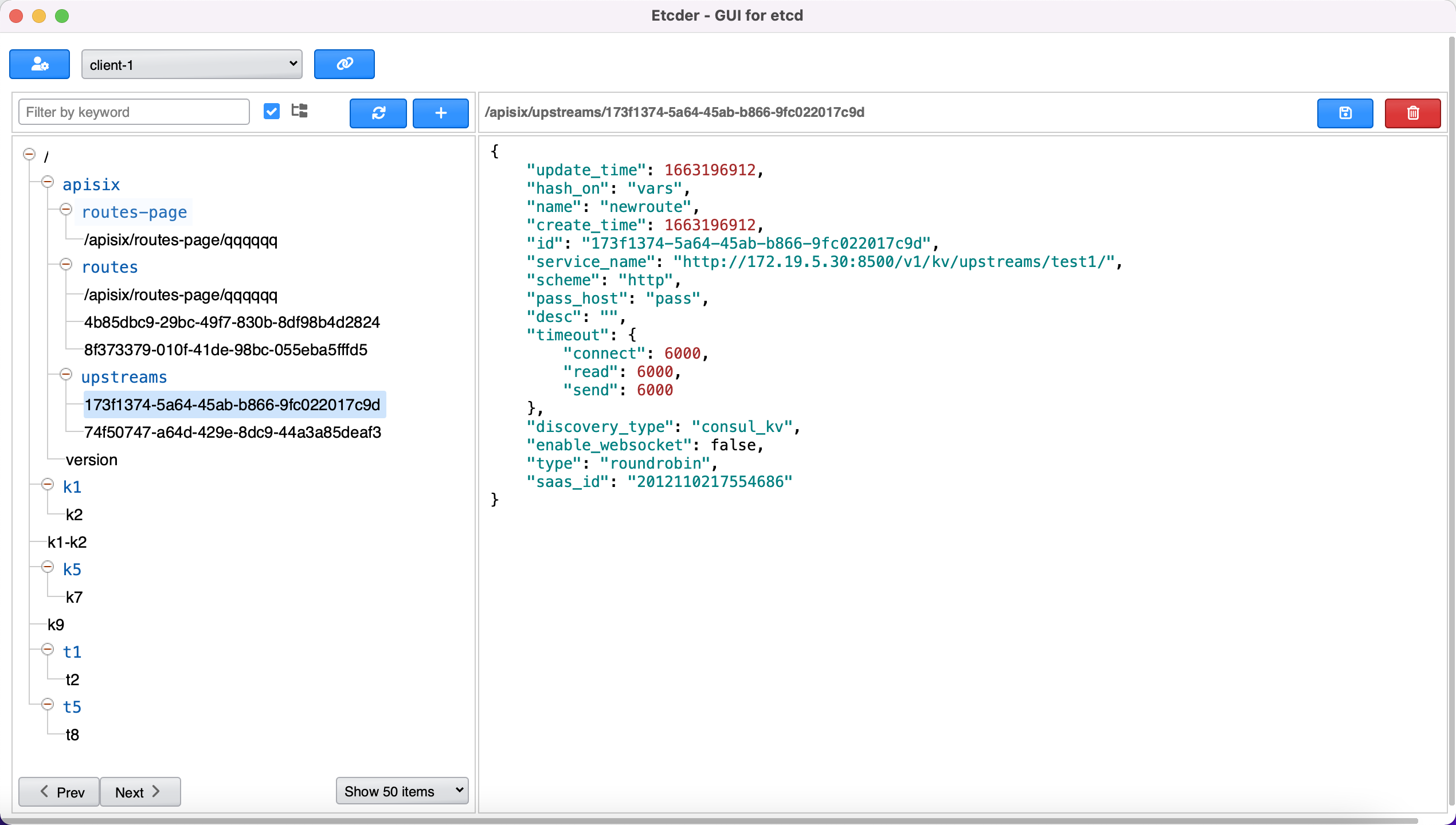Save the current key value
This screenshot has height=825, width=1456.
[1345, 113]
